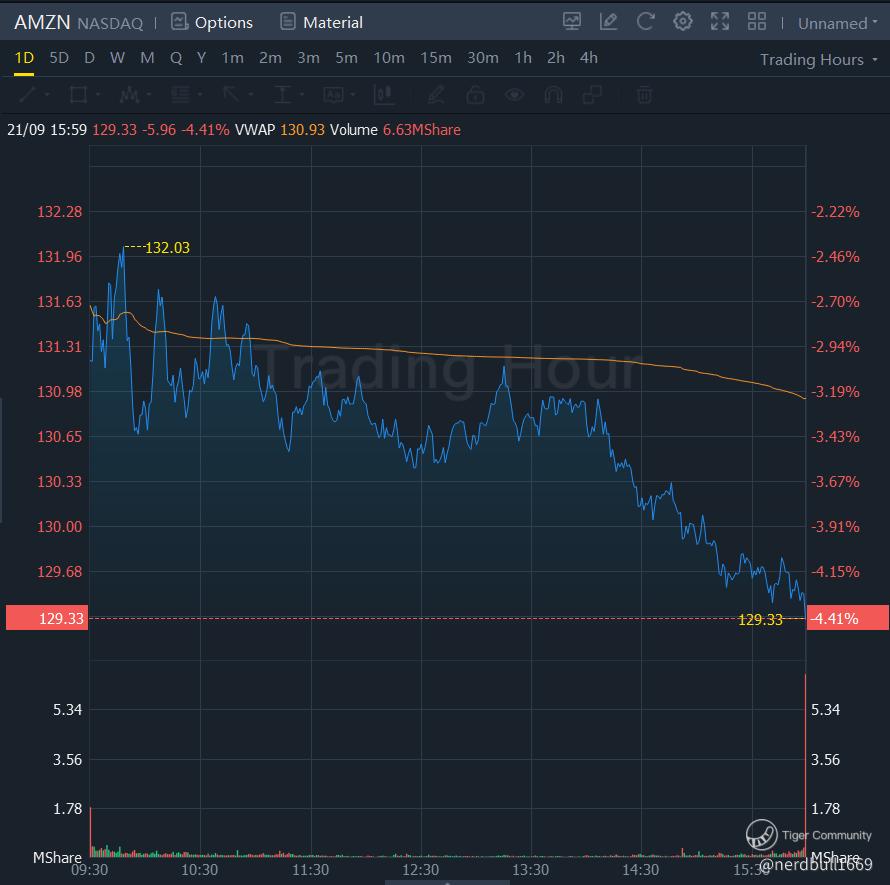Screen dimensions: 890x885
Task: Select the measure range tool
Action: (x=282, y=94)
